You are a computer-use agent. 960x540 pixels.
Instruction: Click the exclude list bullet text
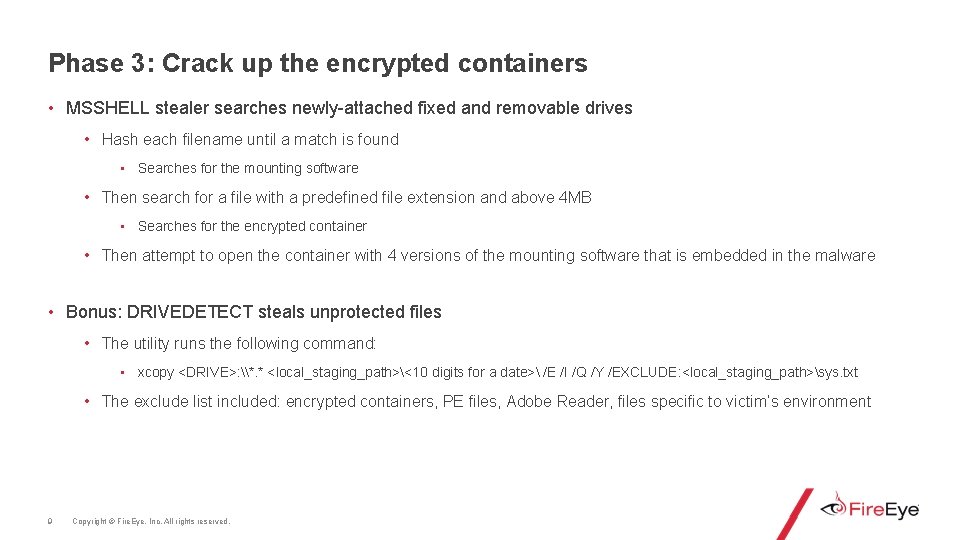486,402
